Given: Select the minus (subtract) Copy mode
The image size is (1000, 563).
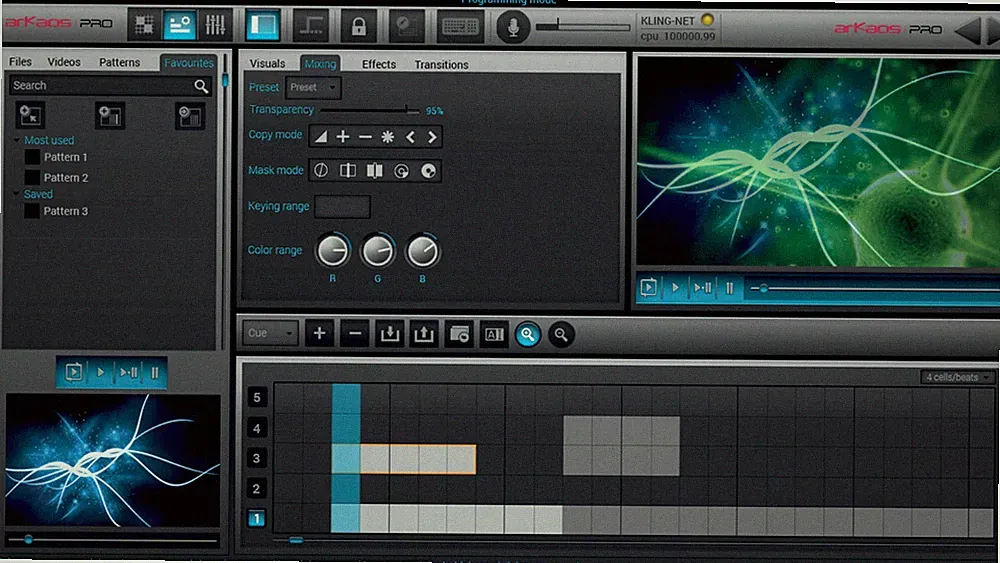Looking at the screenshot, I should (365, 136).
